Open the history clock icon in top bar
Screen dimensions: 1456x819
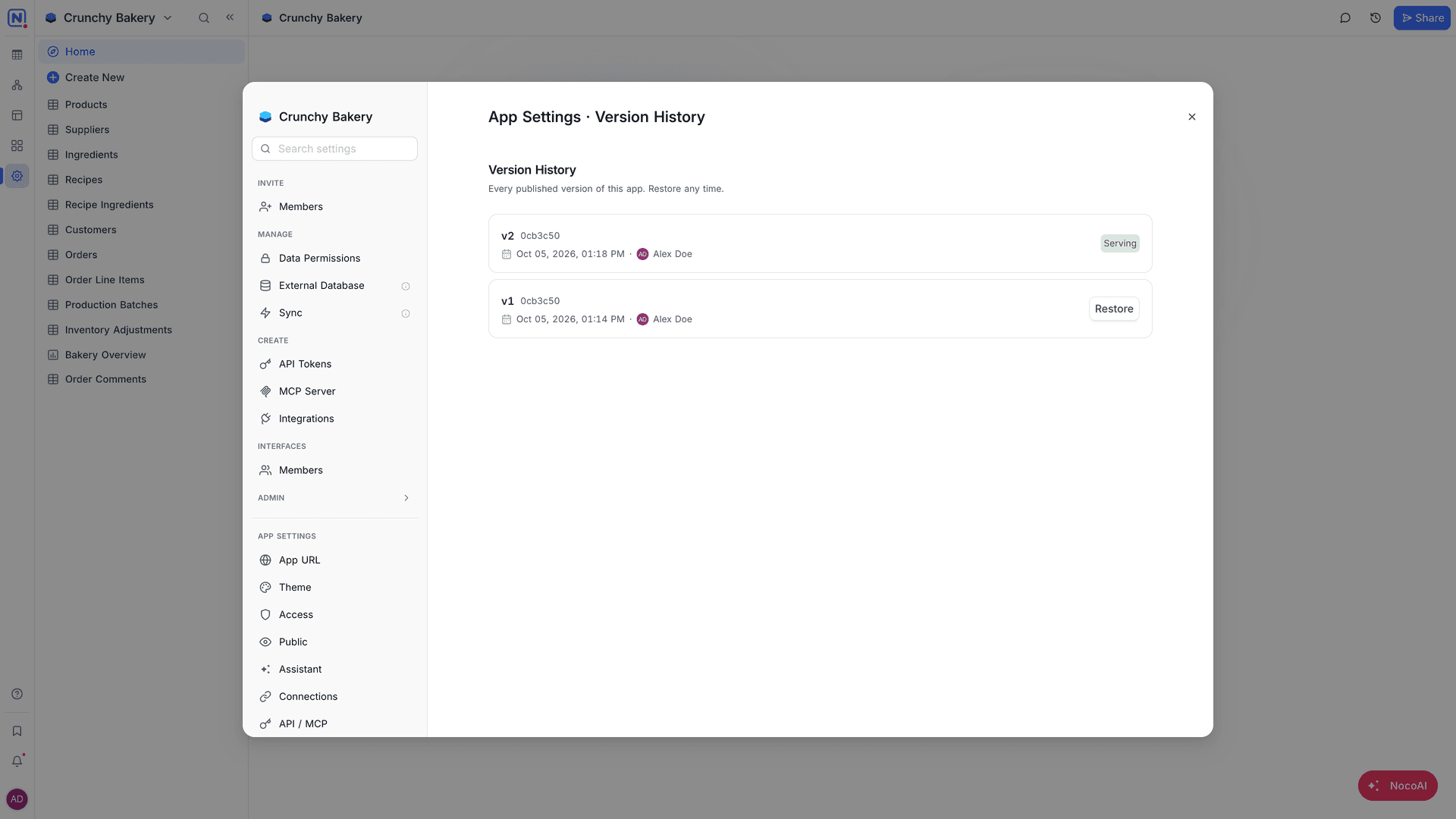(1376, 17)
